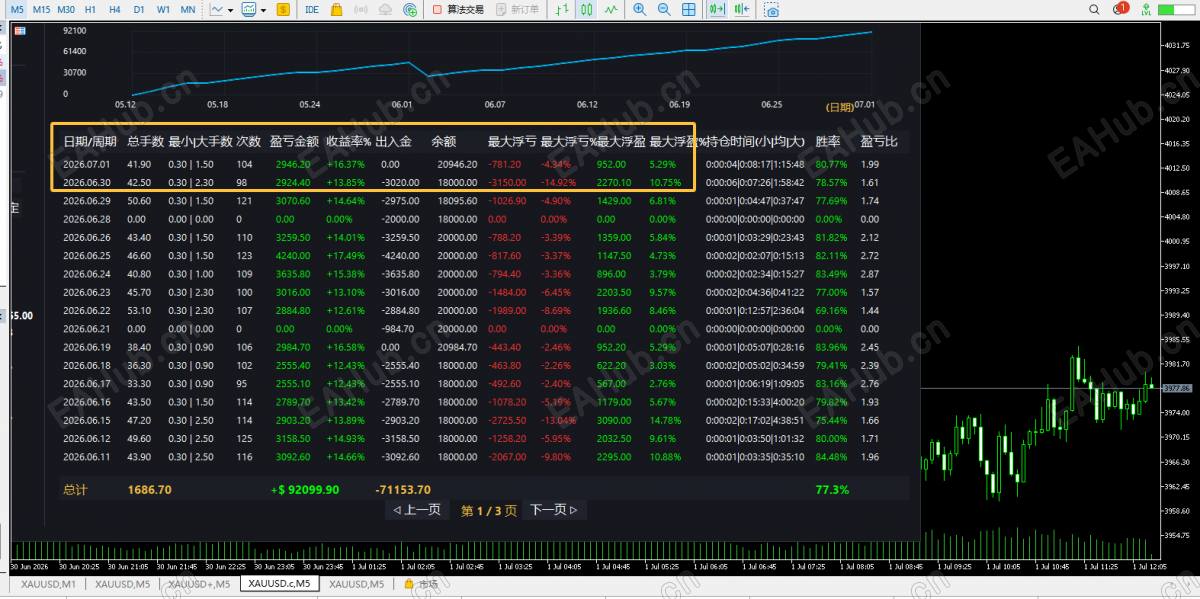Switch to the XAUUSD,M1 chart tab

point(48,584)
